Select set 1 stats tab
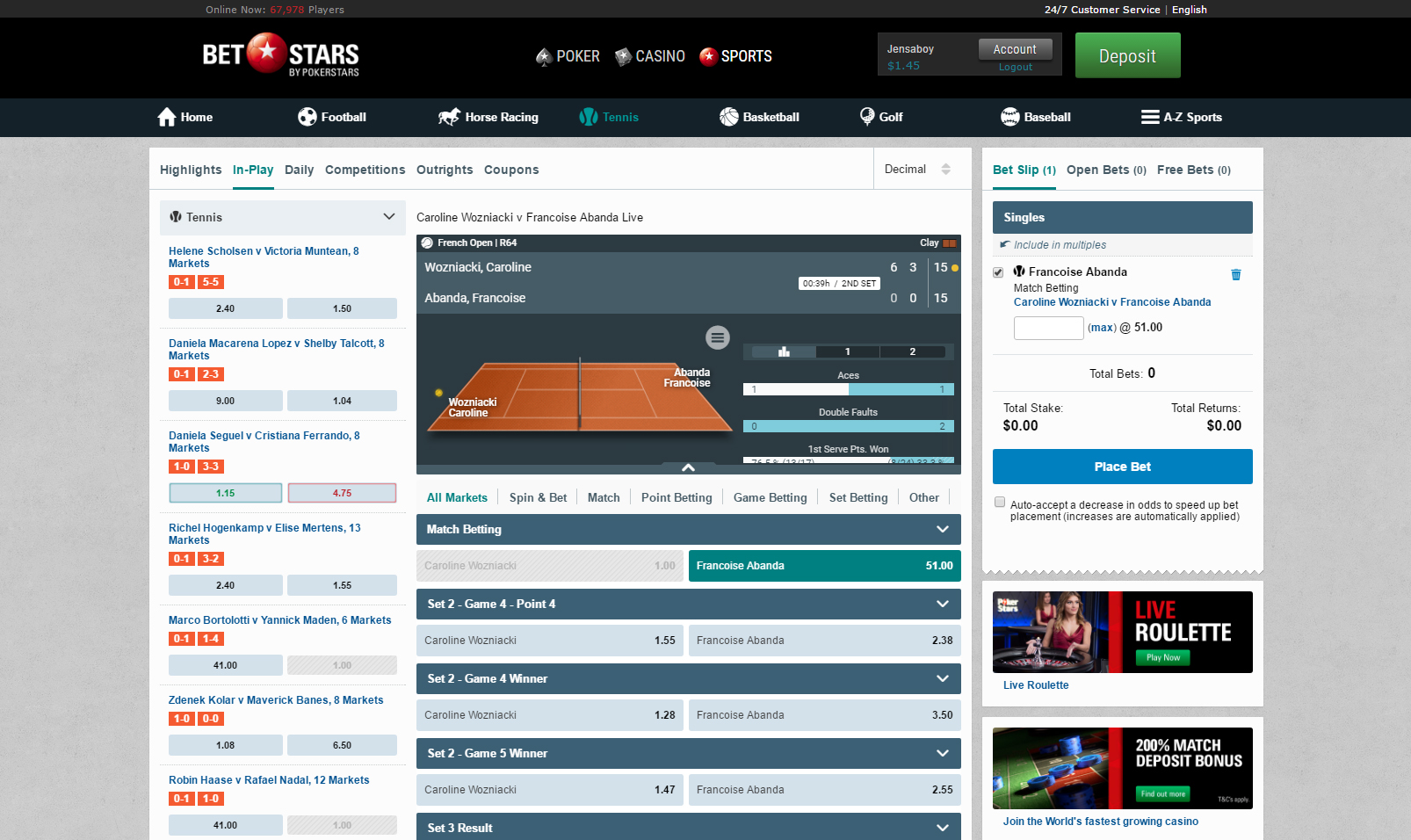 tap(848, 351)
